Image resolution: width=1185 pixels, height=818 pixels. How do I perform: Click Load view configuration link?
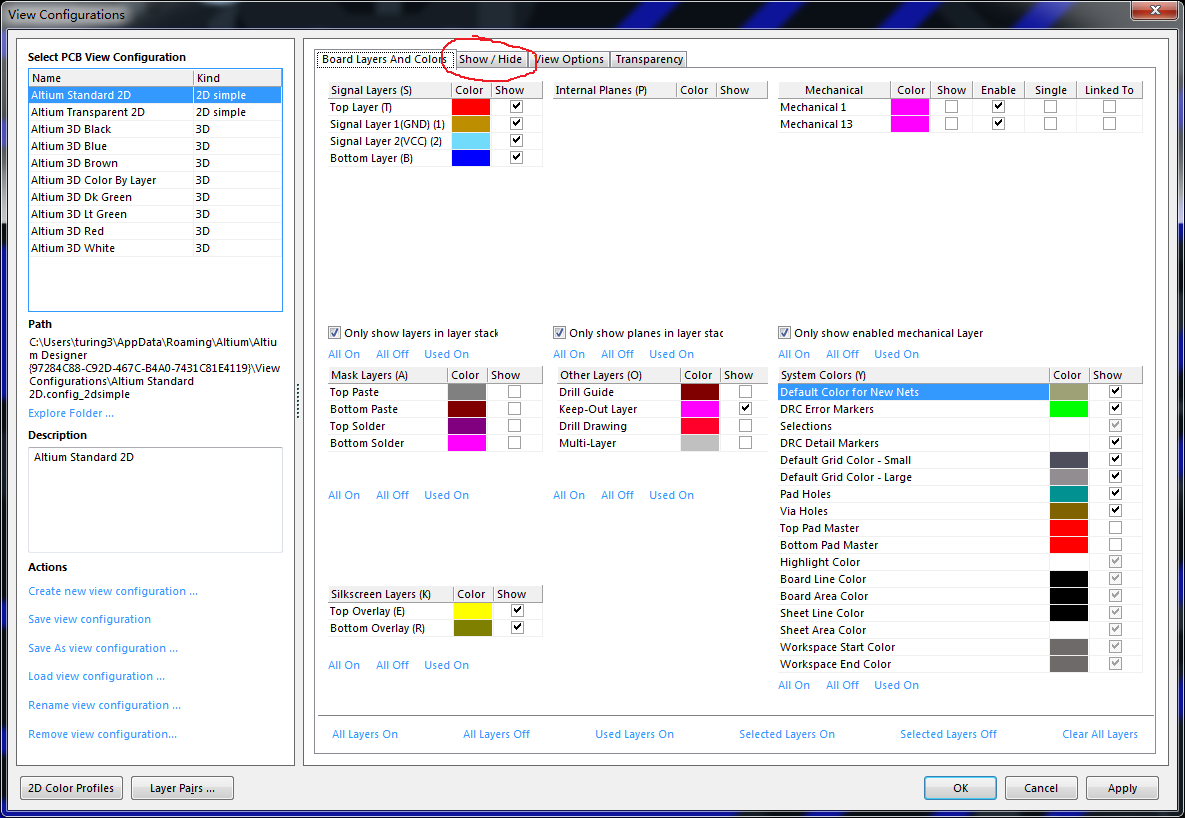point(96,676)
